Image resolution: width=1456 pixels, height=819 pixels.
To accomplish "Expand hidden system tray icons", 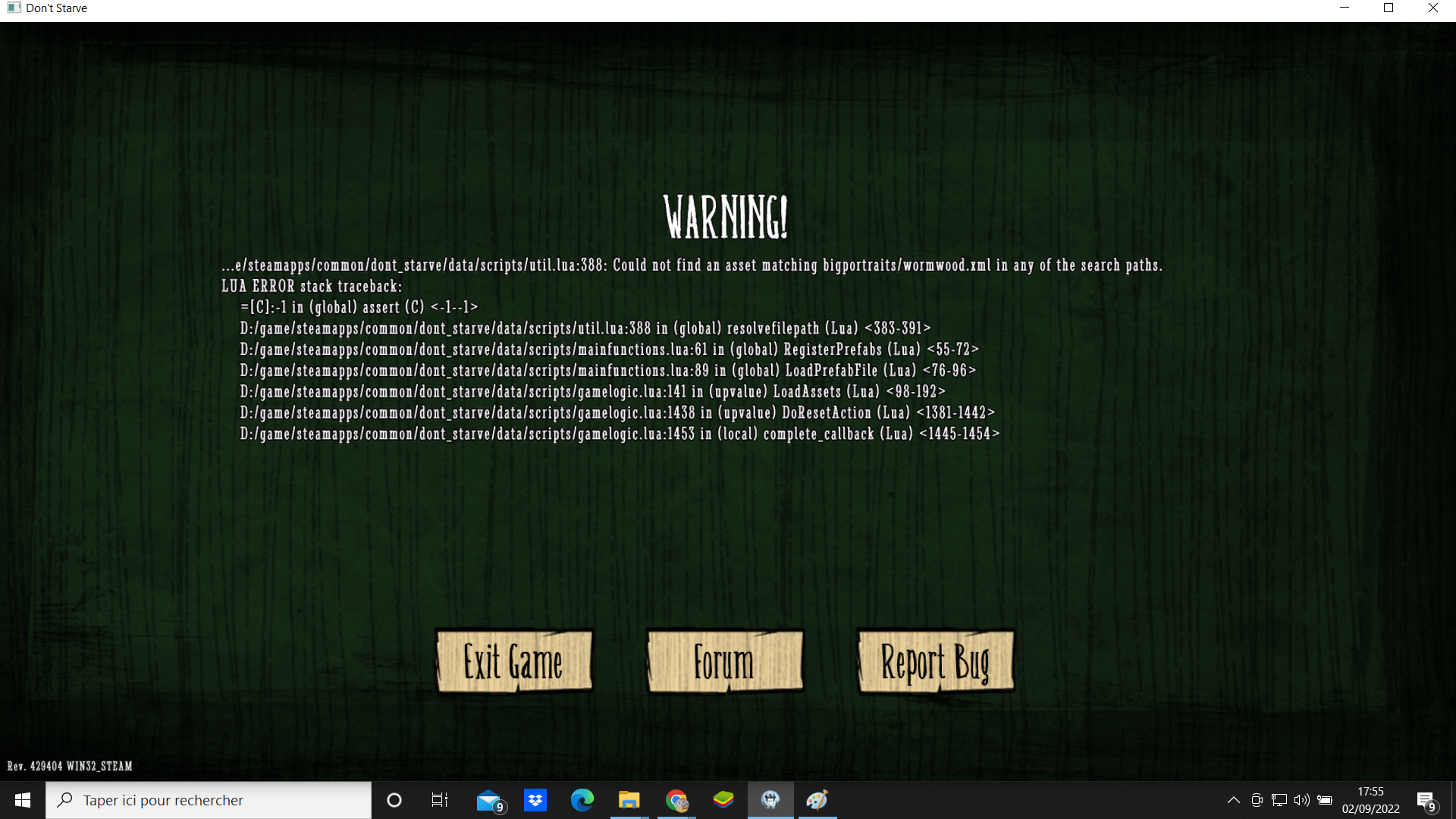I will click(1234, 800).
